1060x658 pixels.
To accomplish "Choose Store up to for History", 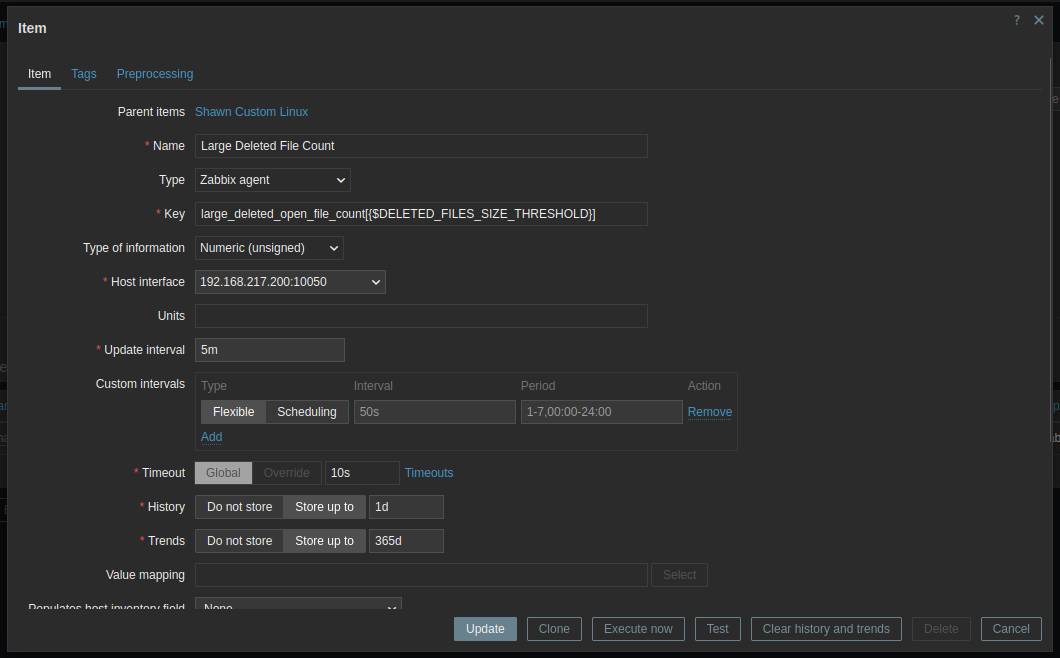I will (324, 507).
